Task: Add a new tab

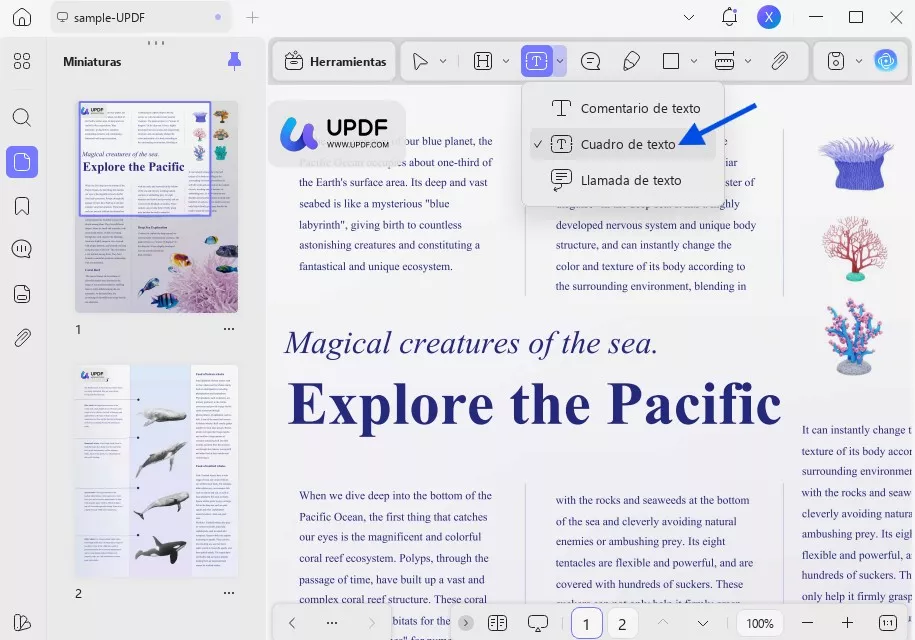Action: [x=252, y=18]
